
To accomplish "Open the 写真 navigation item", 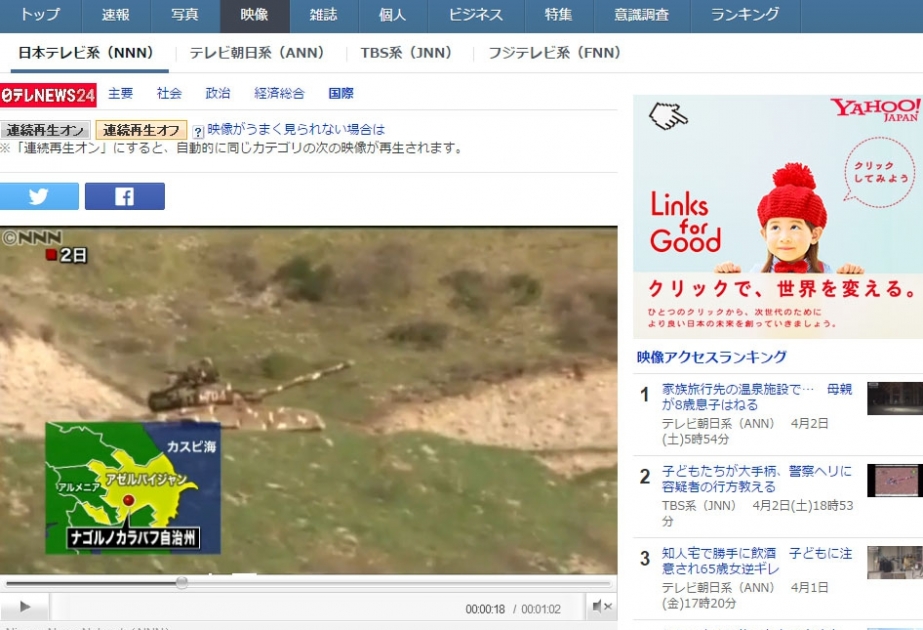I will 185,15.
